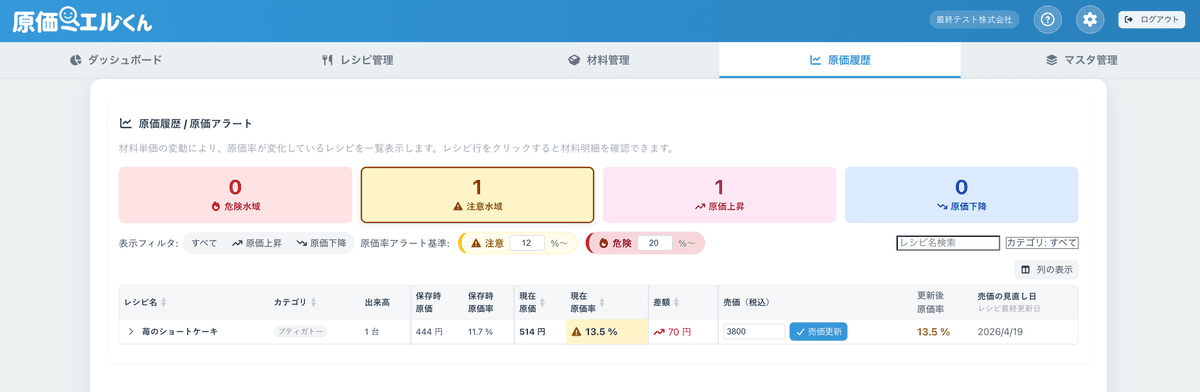Viewport: 1200px width, 392px height.
Task: Select the 原価下降 summary card
Action: point(961,195)
